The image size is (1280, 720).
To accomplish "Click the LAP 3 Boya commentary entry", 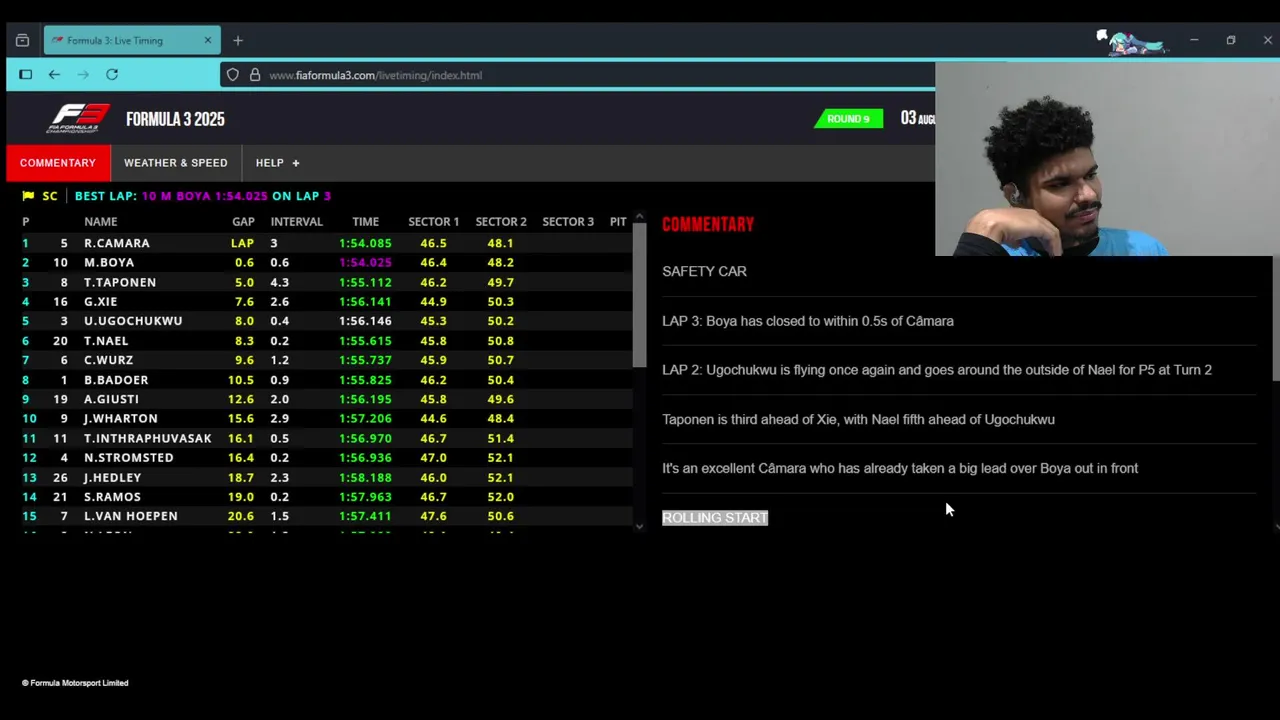I will pos(808,321).
